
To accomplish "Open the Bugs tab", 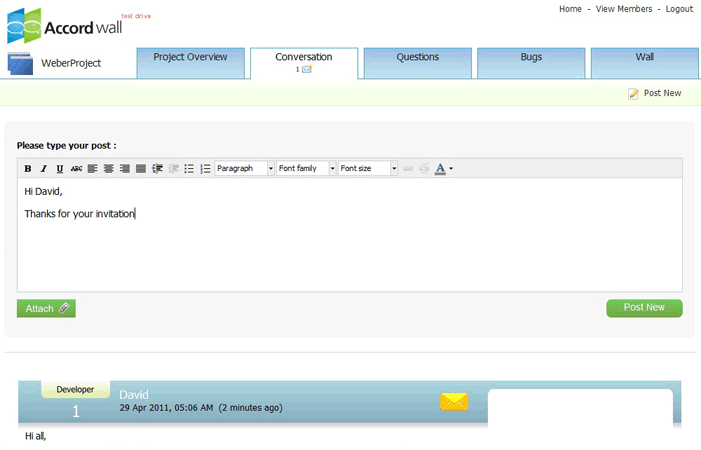I will tap(531, 58).
